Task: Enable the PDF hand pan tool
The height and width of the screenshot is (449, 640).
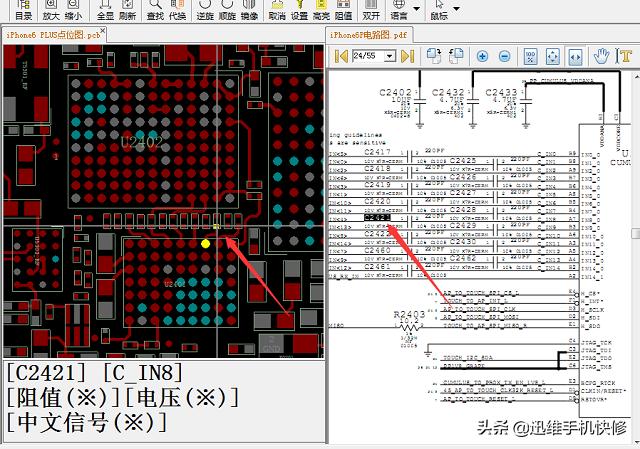Action: click(602, 56)
